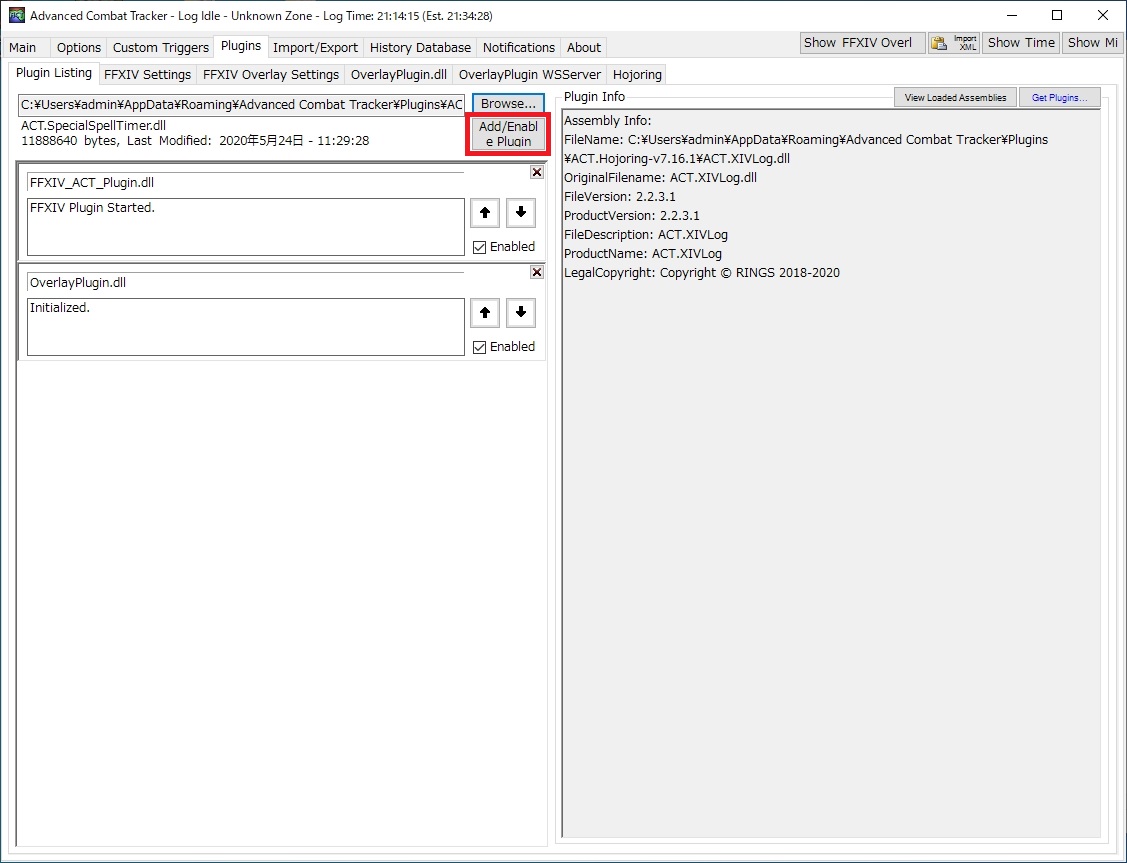This screenshot has height=863, width=1127.
Task: Remove FFXIV_ACT_Plugin.dll with its X button
Action: tap(537, 172)
